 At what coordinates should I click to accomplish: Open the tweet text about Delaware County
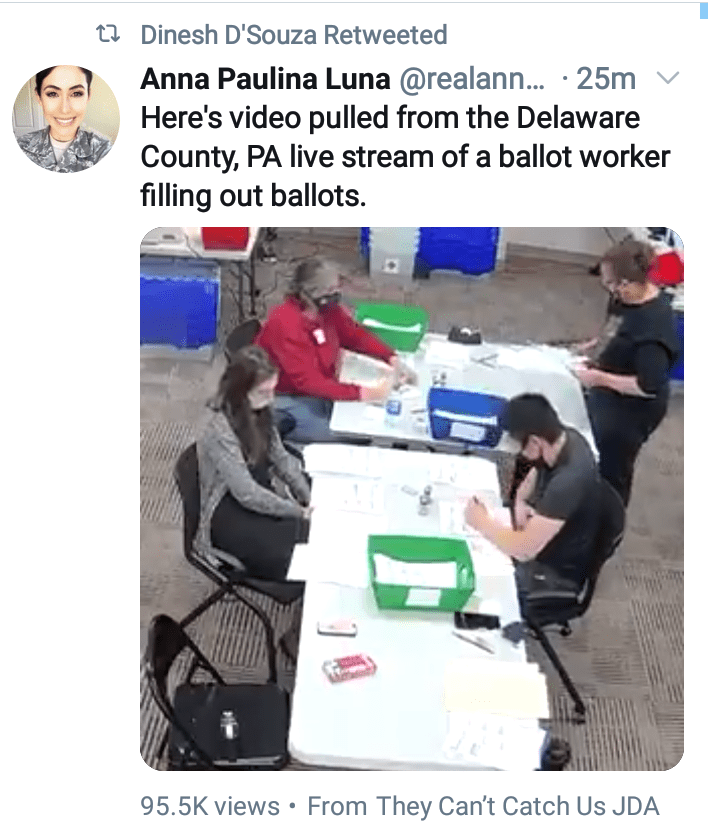405,157
